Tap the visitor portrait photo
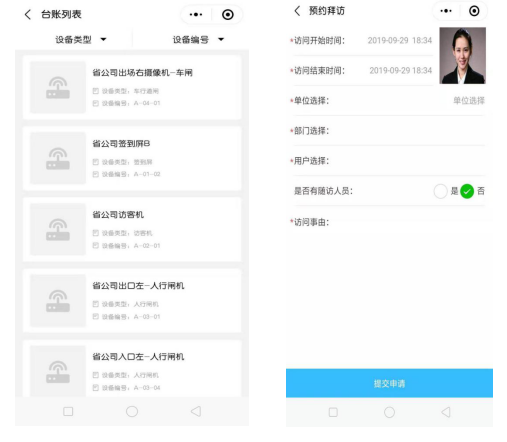Screen dimensions: 507x442 (462, 56)
